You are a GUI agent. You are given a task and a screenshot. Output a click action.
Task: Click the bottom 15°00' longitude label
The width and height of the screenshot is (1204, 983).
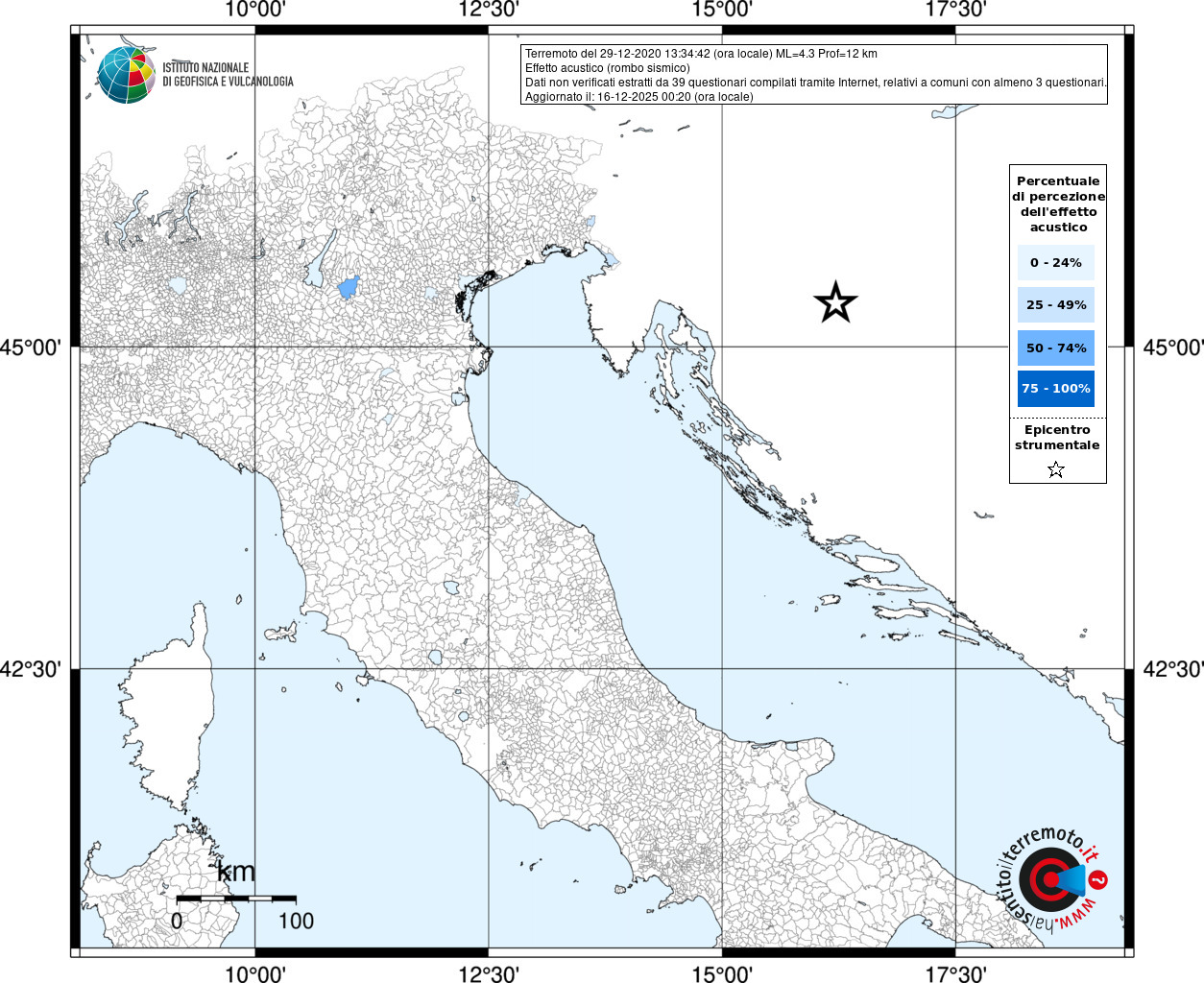click(722, 973)
